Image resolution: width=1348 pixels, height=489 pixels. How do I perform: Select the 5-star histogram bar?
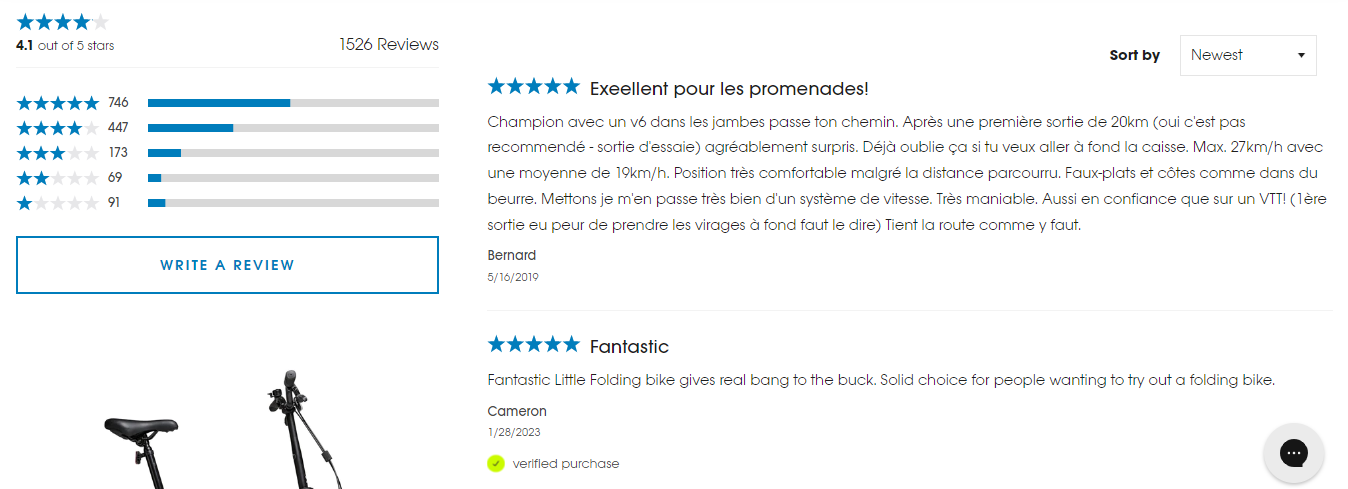[x=293, y=103]
